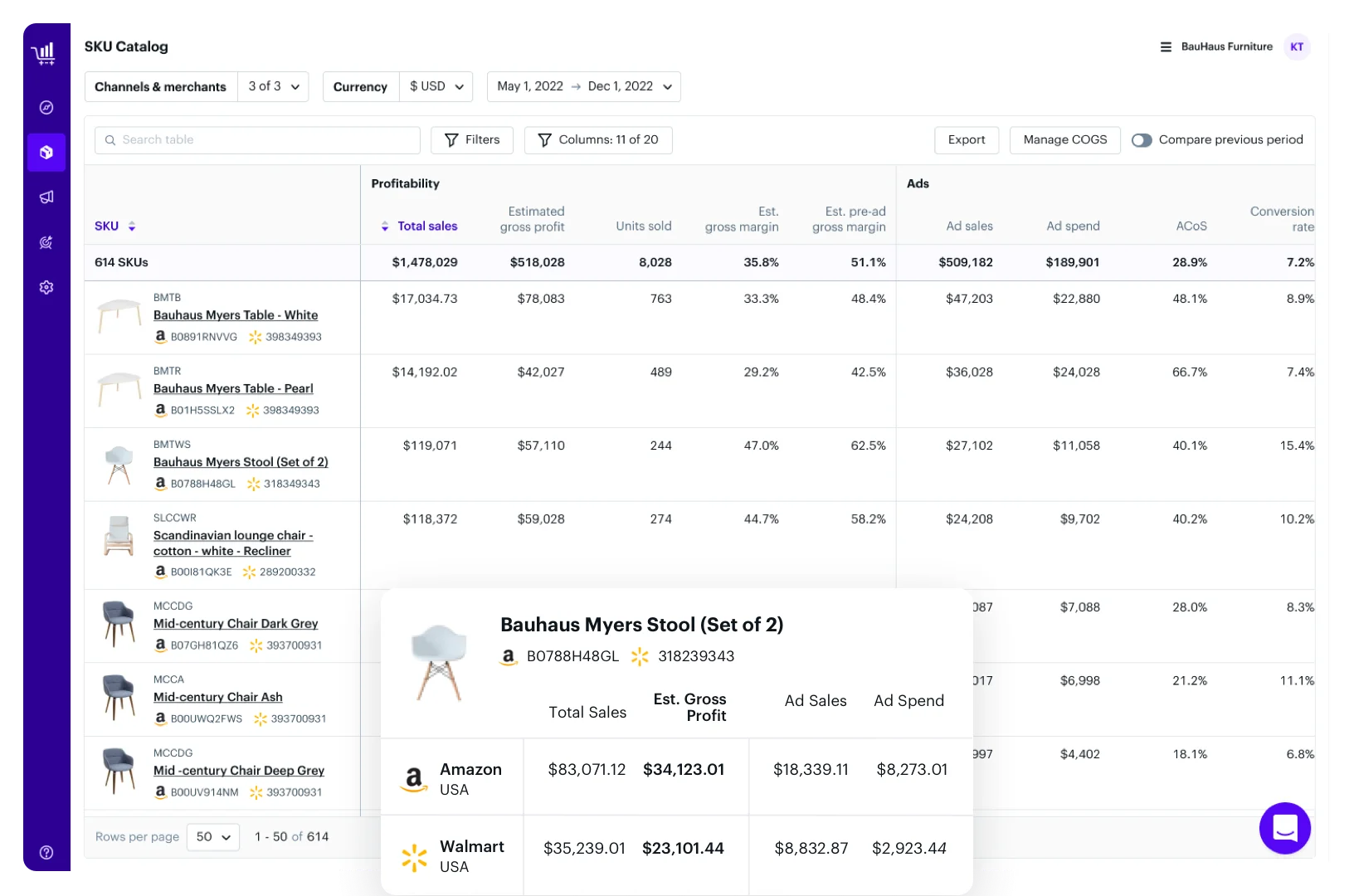Open the Columns: 11 of 20 selector

click(x=598, y=140)
